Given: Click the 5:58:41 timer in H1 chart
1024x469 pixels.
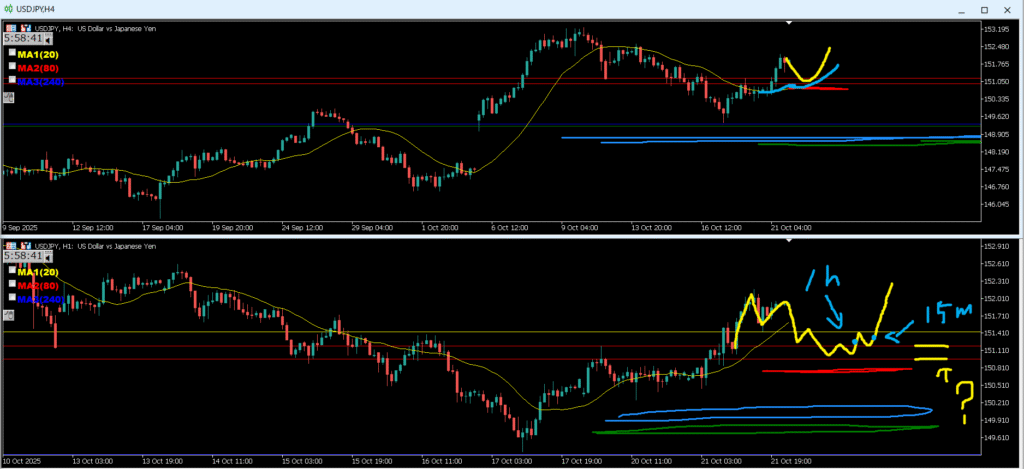Looking at the screenshot, I should click(x=22, y=256).
